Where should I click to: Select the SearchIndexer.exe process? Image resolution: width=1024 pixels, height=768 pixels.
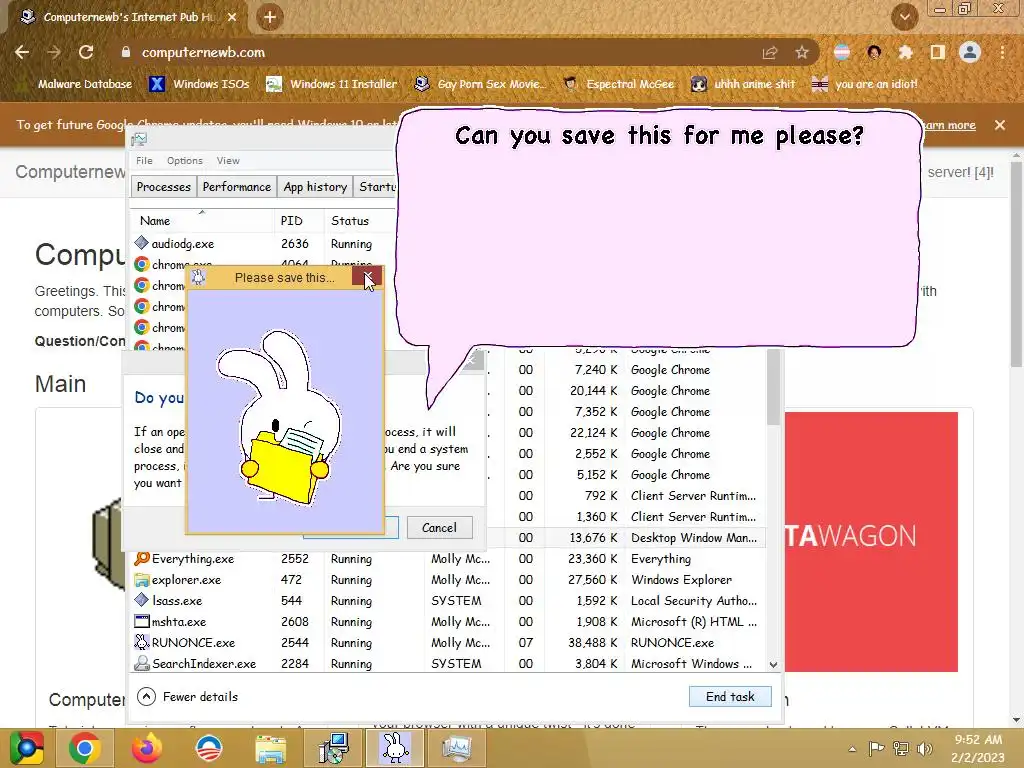point(447,664)
